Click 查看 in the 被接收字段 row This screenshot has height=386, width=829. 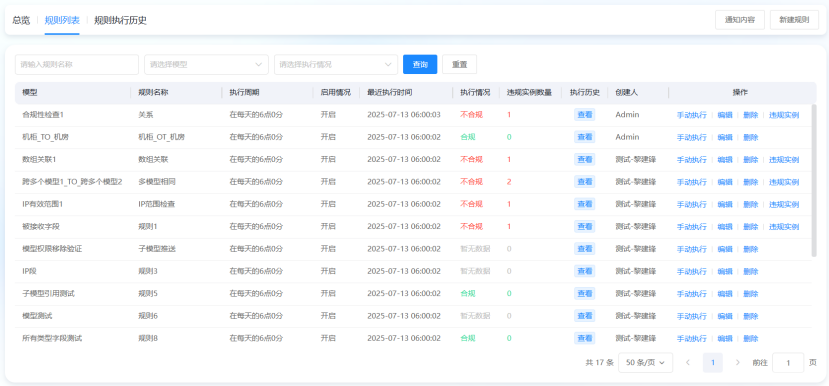[584, 226]
